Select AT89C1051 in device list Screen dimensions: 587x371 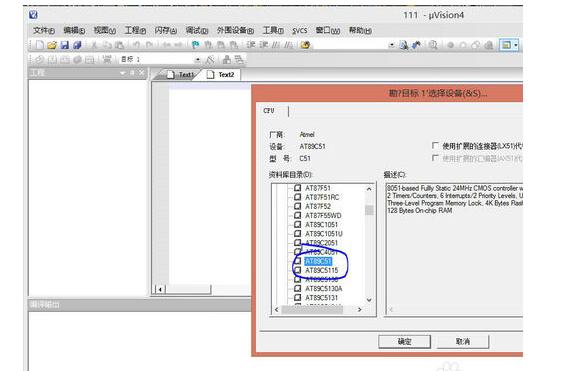coord(321,225)
